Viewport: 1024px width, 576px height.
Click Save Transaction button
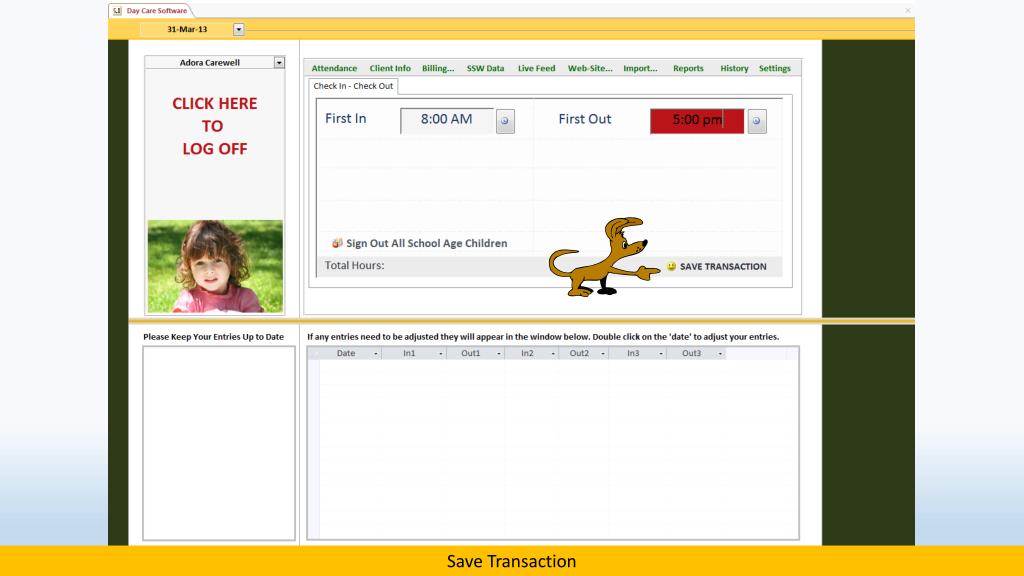716,266
